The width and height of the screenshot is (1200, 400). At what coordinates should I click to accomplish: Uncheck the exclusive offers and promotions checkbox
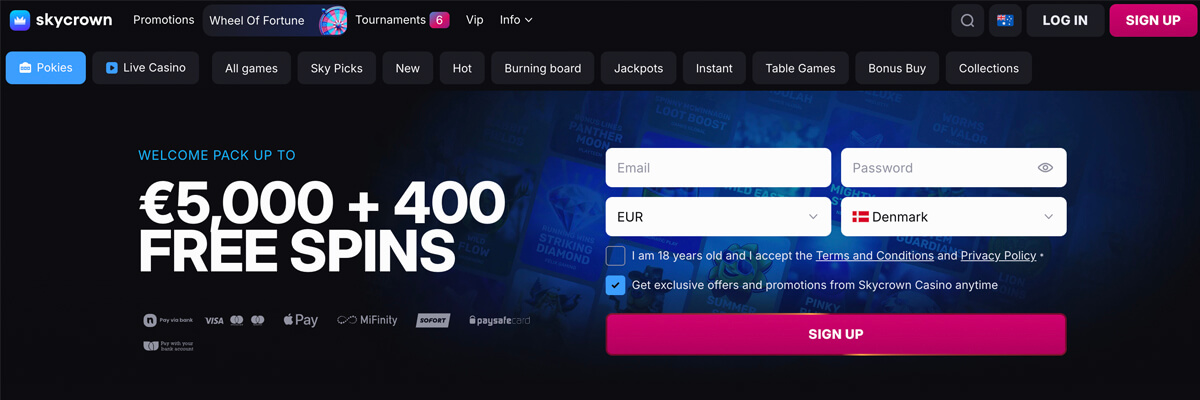[615, 286]
